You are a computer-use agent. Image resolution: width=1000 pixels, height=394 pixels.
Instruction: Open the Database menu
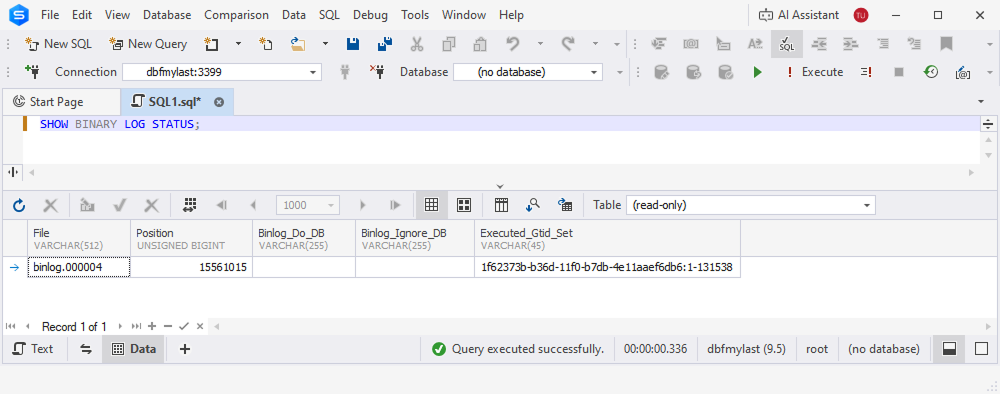coord(167,15)
